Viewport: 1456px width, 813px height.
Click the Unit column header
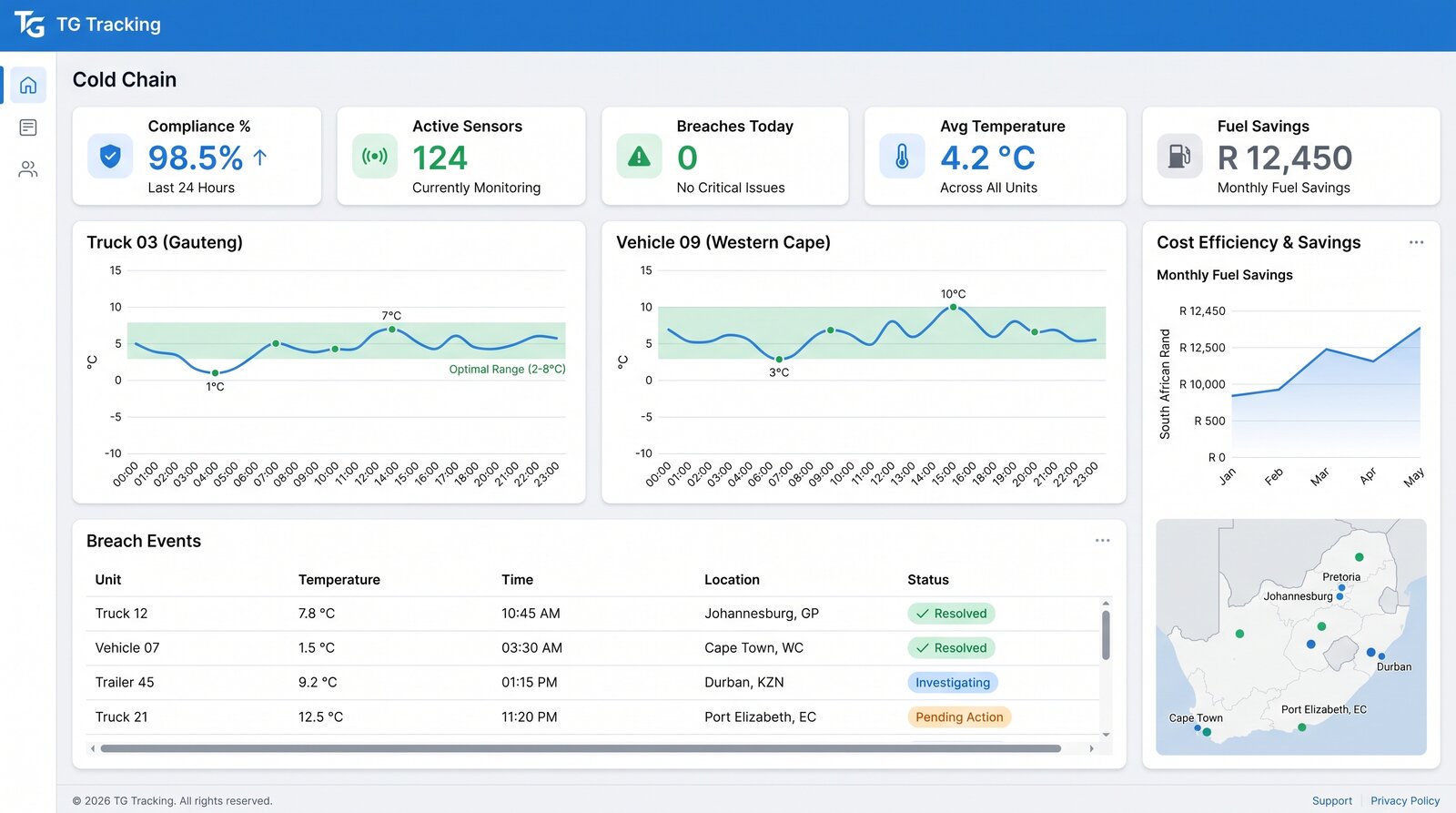coord(108,580)
